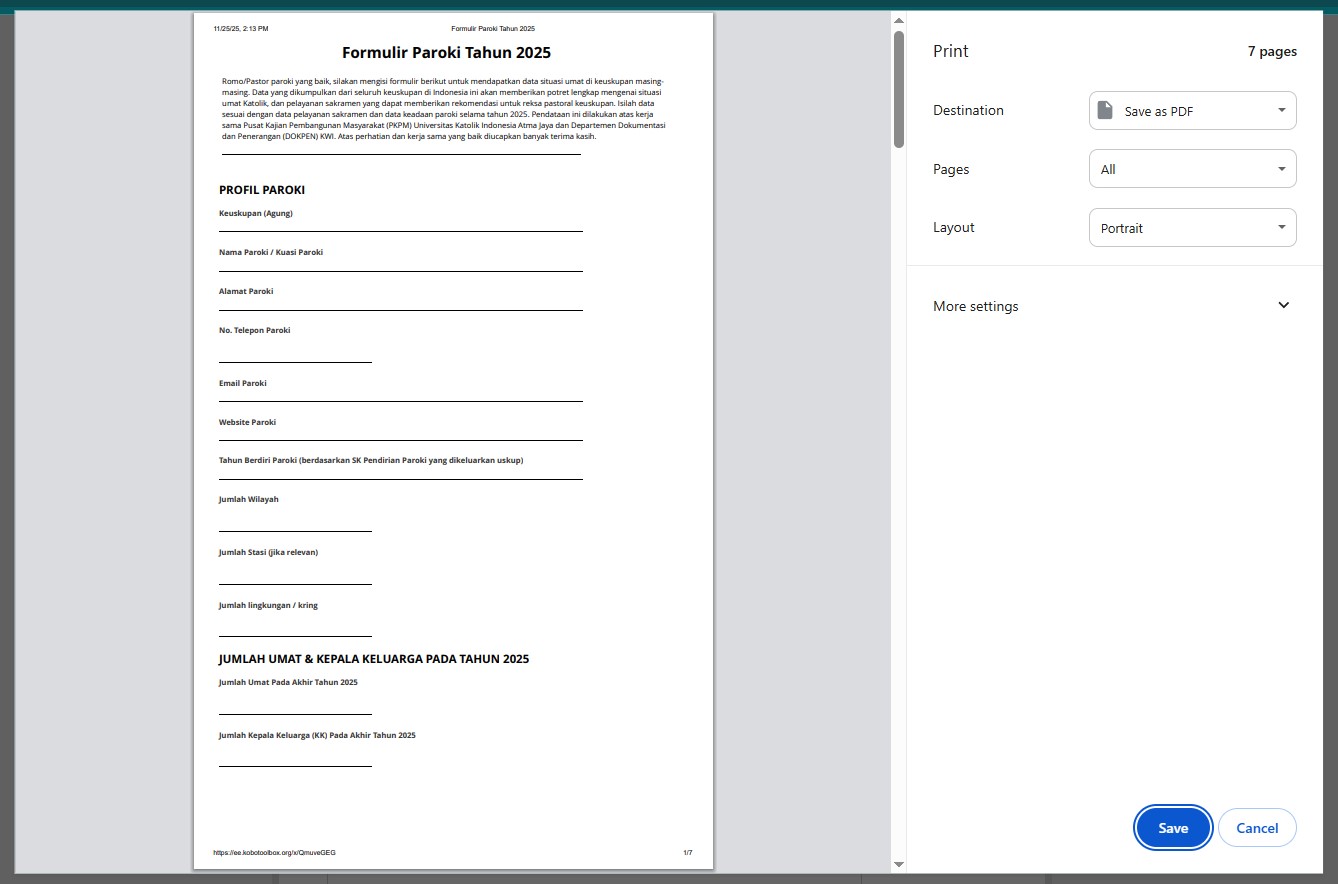Click the Destination field's dropdown arrow

point(1281,111)
